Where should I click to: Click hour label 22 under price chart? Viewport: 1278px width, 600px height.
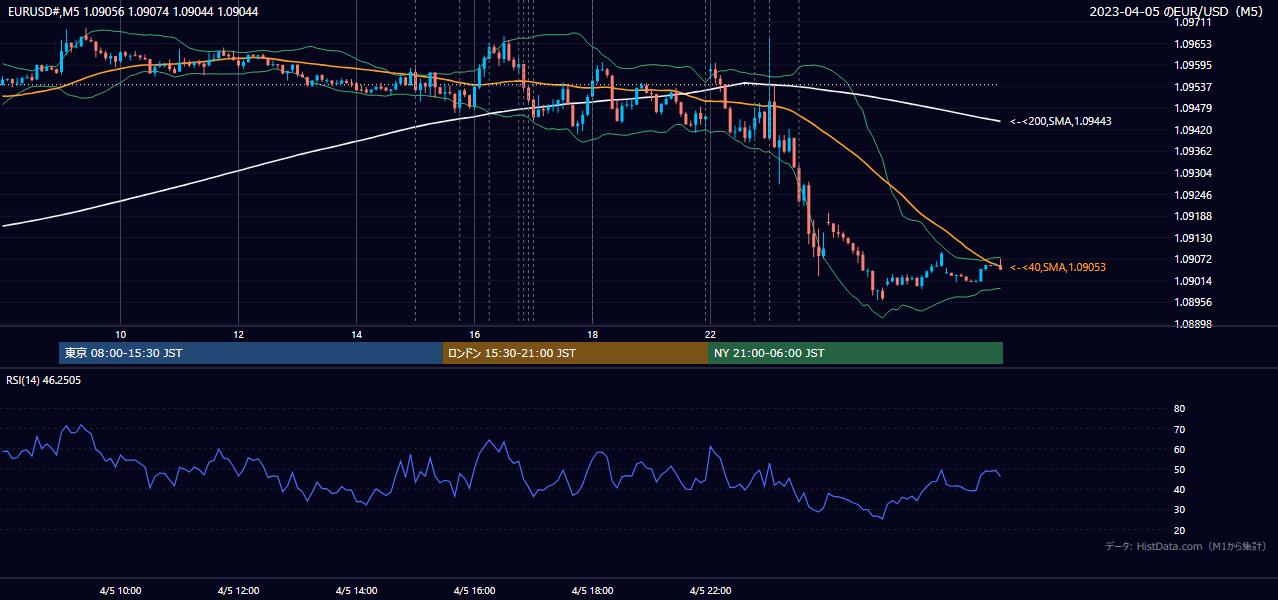[x=710, y=334]
